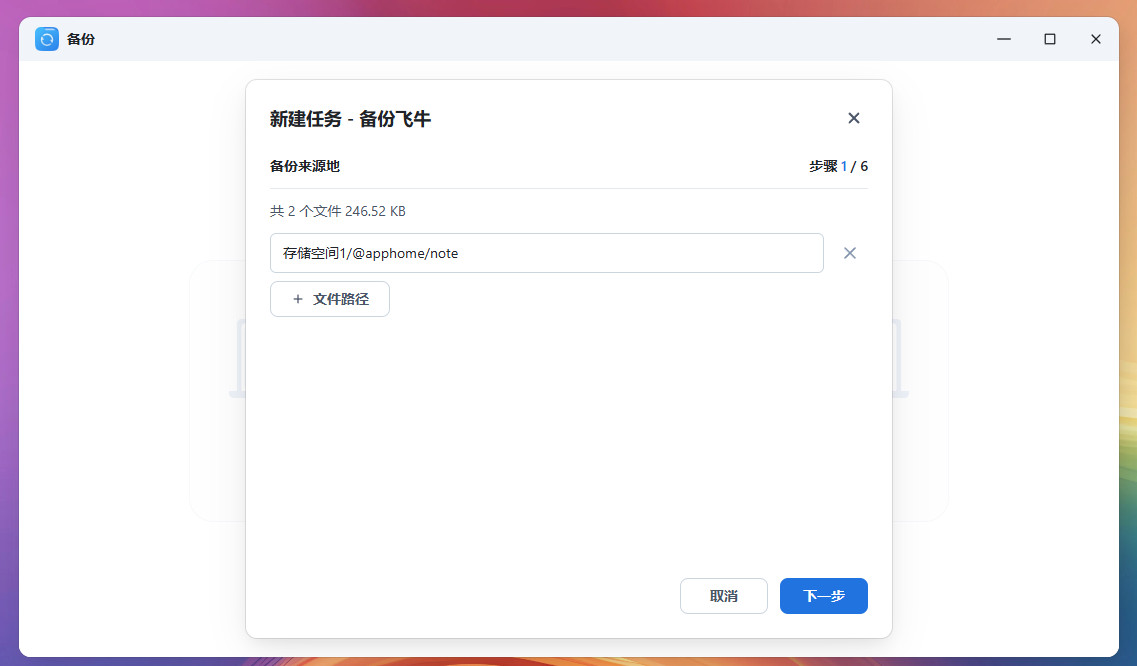The image size is (1137, 666).
Task: Click the backup path input field
Action: [546, 253]
